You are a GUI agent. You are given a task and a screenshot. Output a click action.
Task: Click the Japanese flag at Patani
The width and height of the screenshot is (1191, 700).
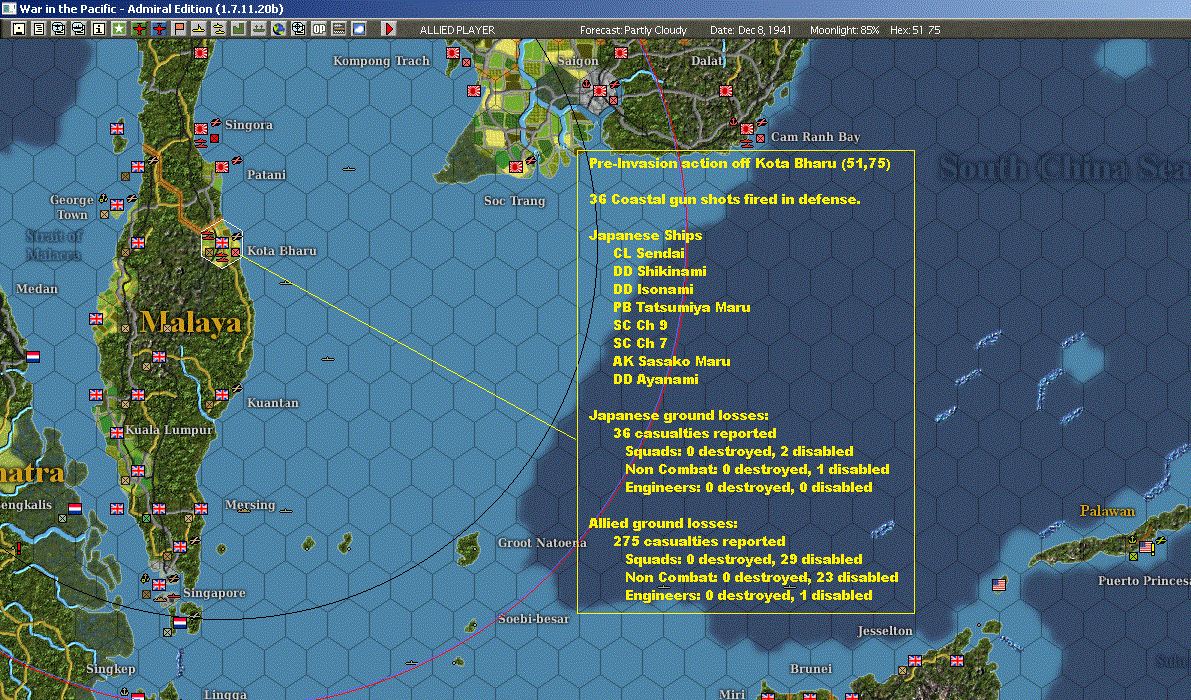[x=222, y=166]
